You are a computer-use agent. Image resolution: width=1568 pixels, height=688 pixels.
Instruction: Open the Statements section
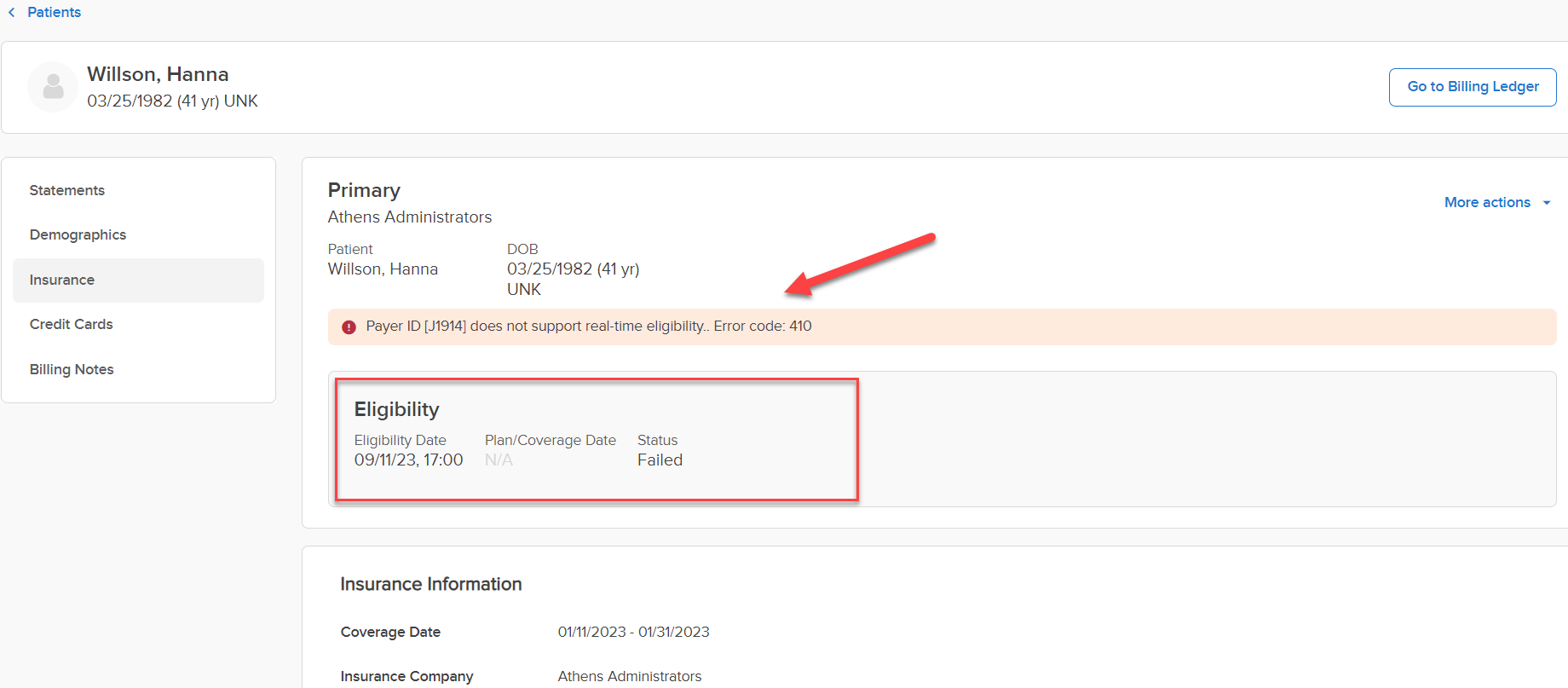[x=67, y=191]
